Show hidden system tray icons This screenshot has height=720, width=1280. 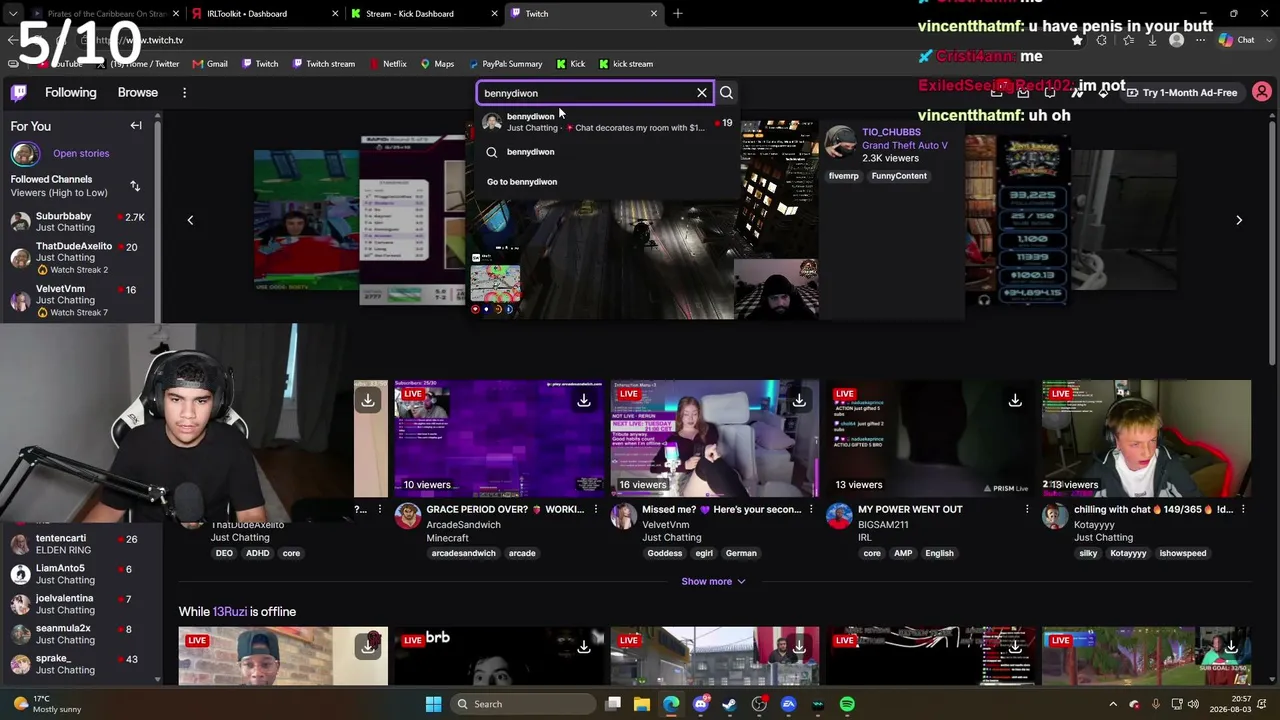[1112, 704]
